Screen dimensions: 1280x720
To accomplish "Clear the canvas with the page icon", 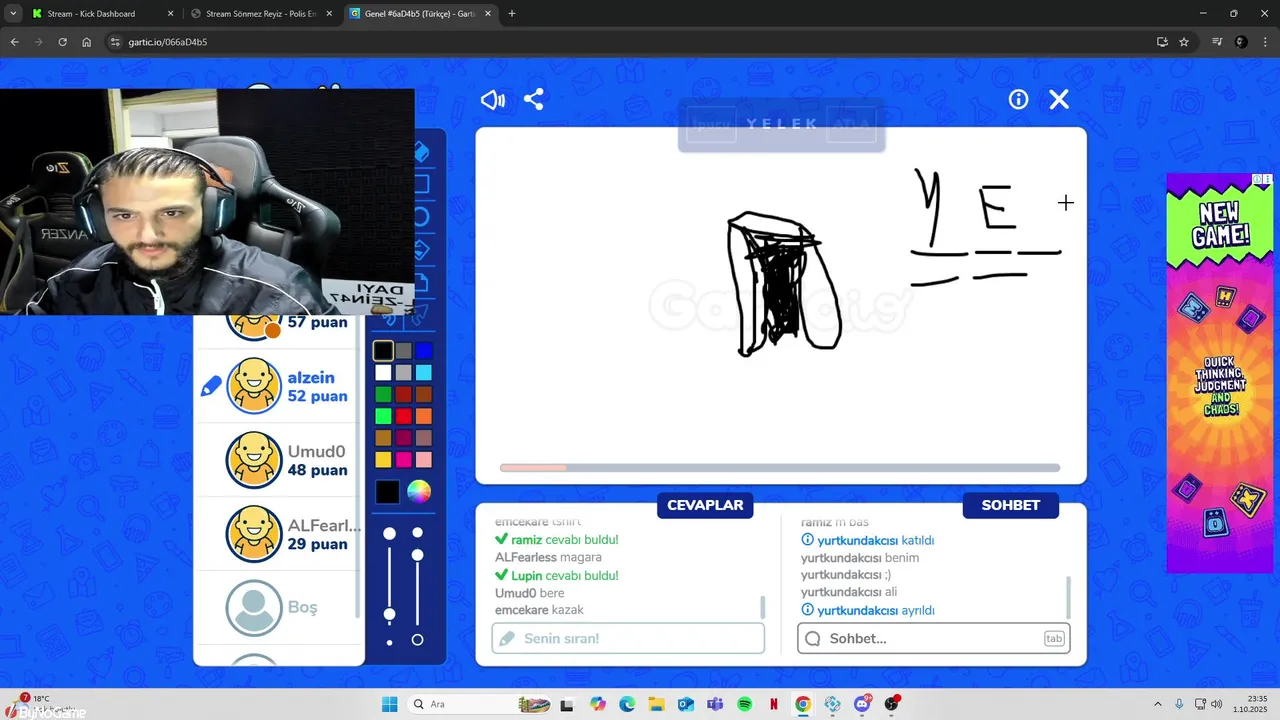I will [421, 283].
